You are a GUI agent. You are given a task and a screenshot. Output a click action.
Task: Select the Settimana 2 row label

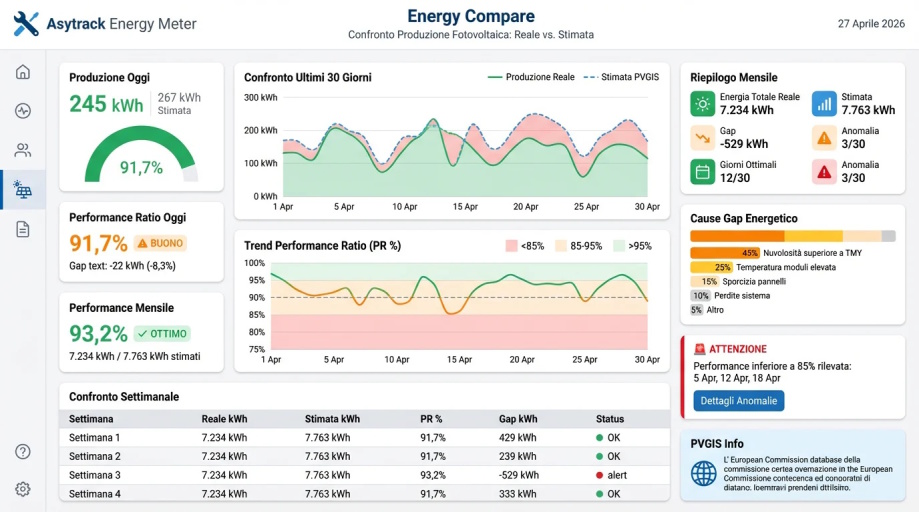pos(94,456)
